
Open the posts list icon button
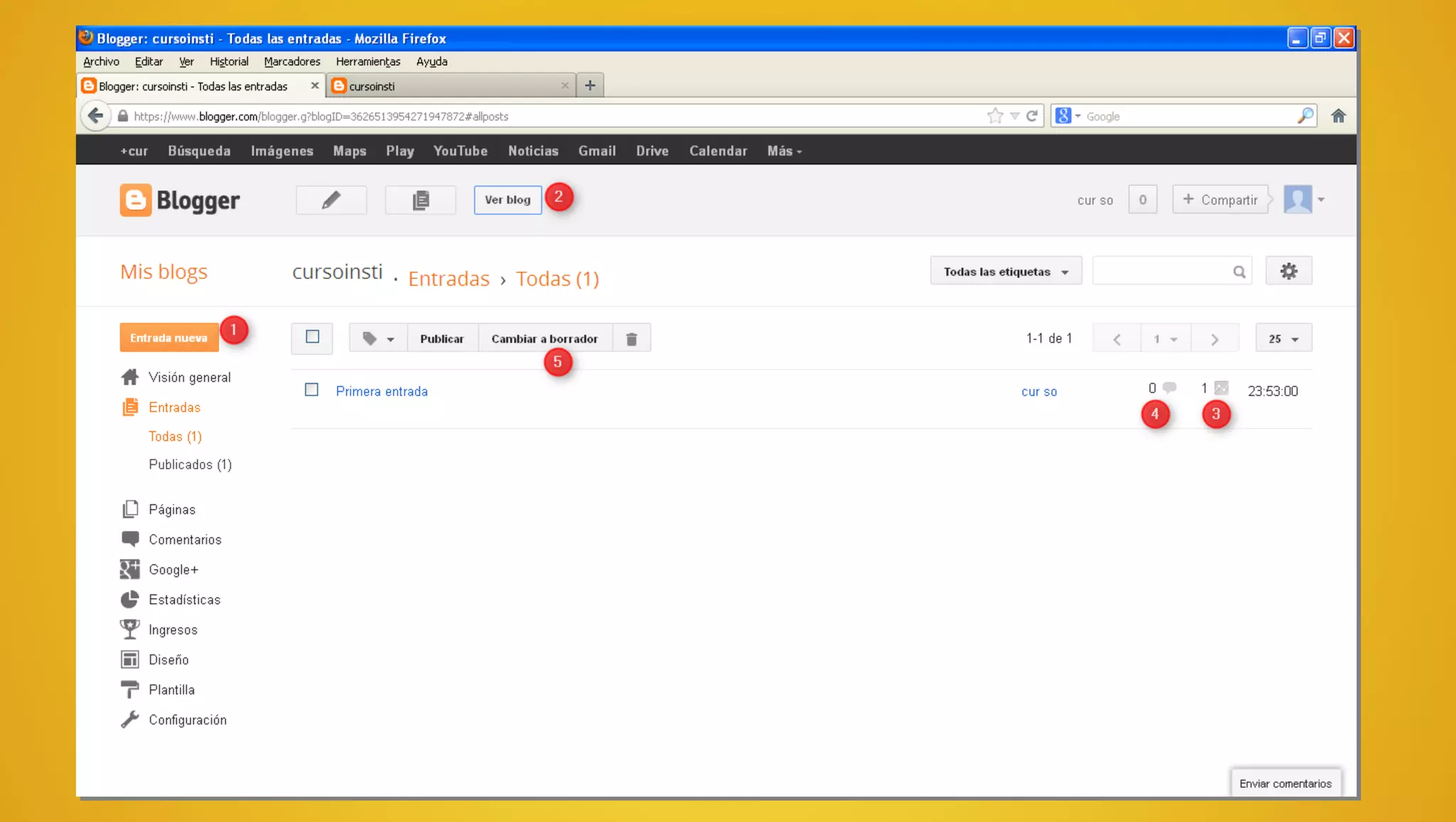click(420, 200)
